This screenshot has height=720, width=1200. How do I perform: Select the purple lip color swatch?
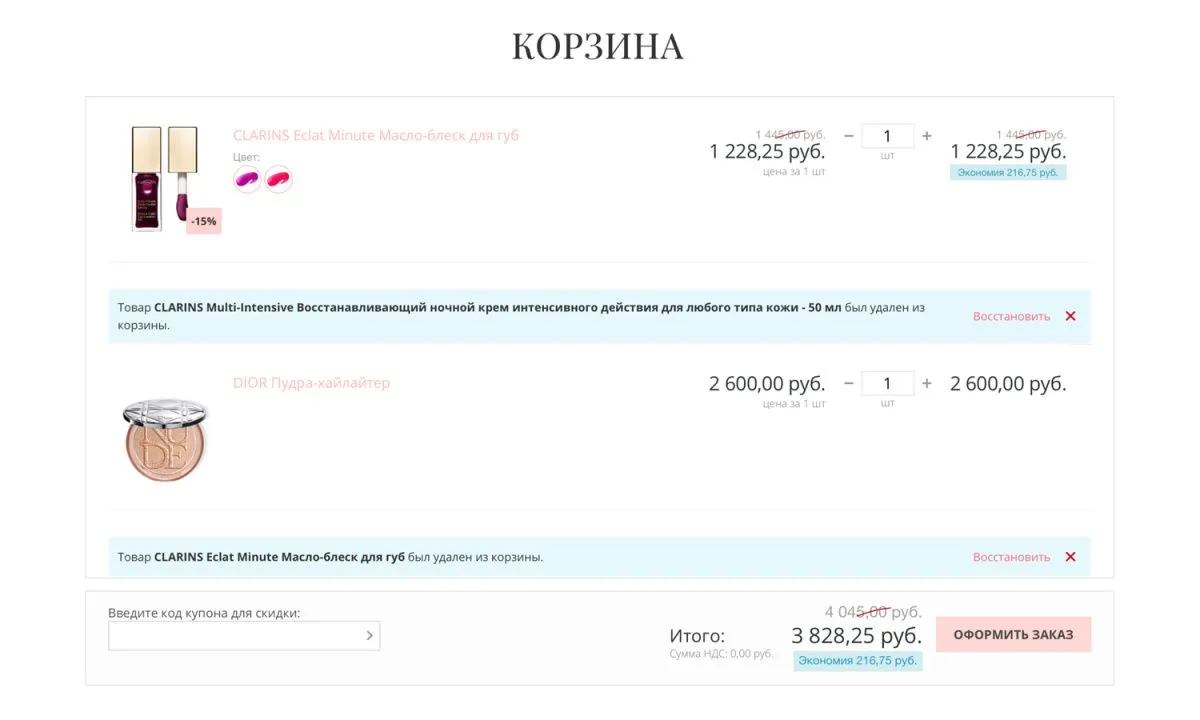247,179
